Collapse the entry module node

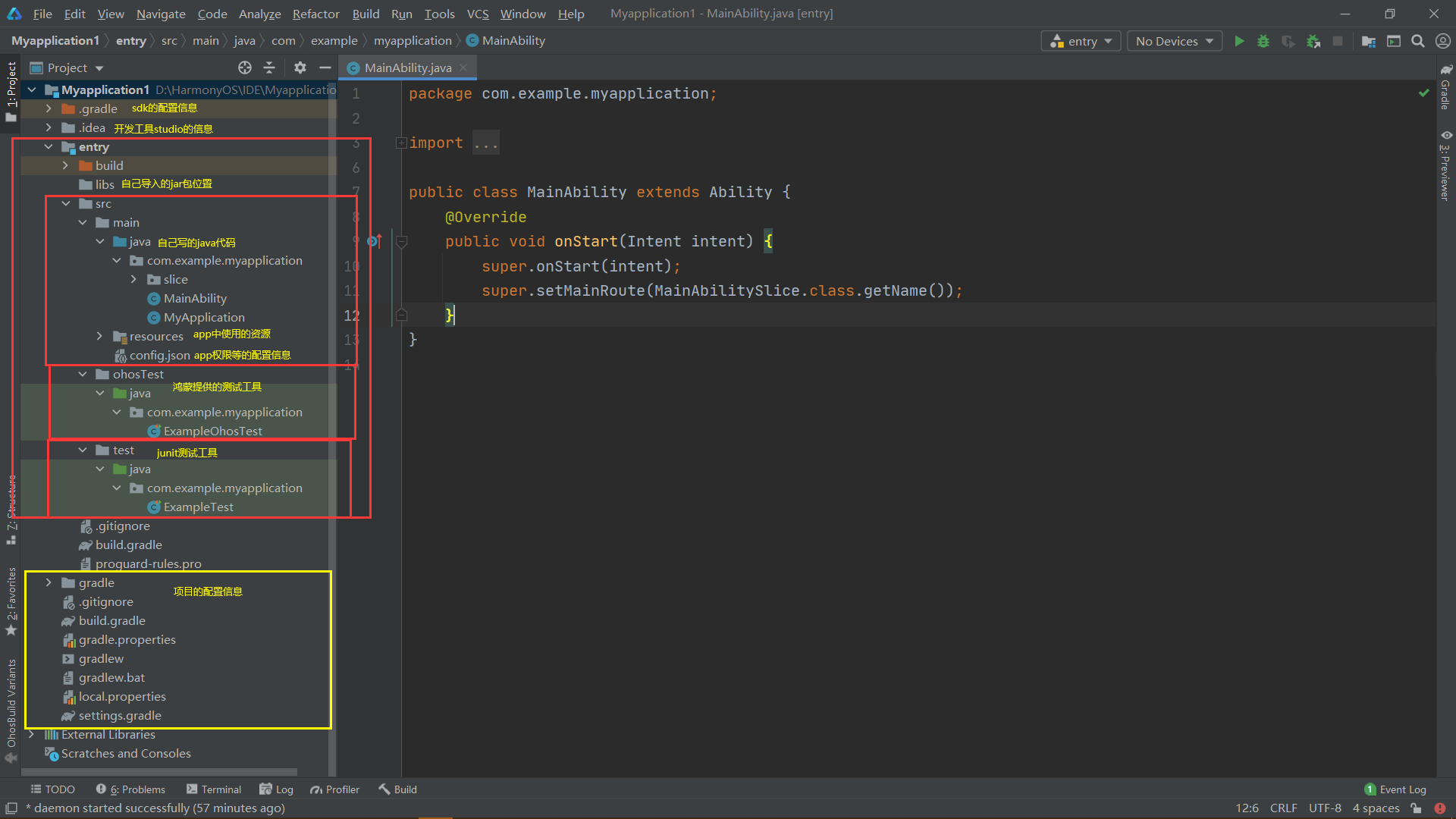pos(49,146)
